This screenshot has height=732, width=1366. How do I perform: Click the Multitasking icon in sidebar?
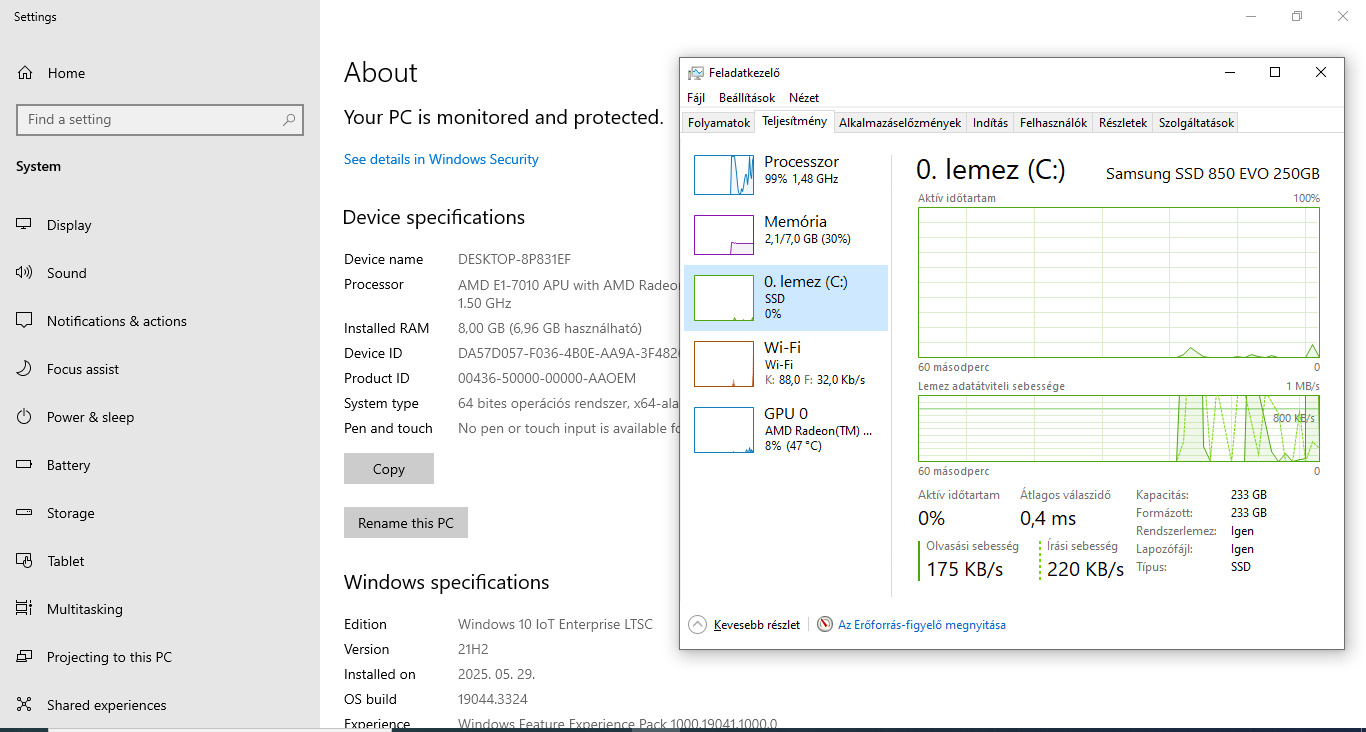[x=24, y=609]
